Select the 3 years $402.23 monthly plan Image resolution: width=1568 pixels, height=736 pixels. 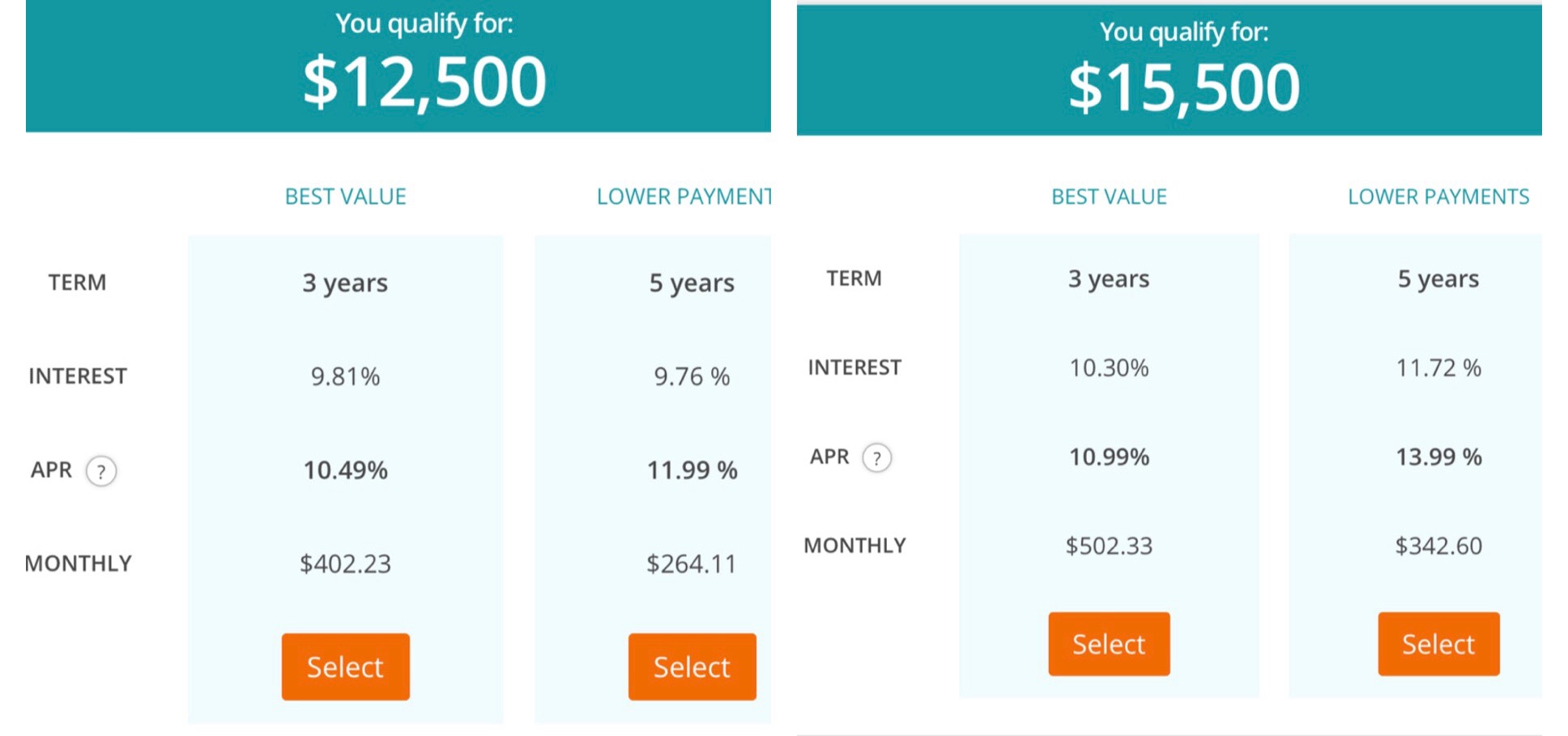coord(345,666)
